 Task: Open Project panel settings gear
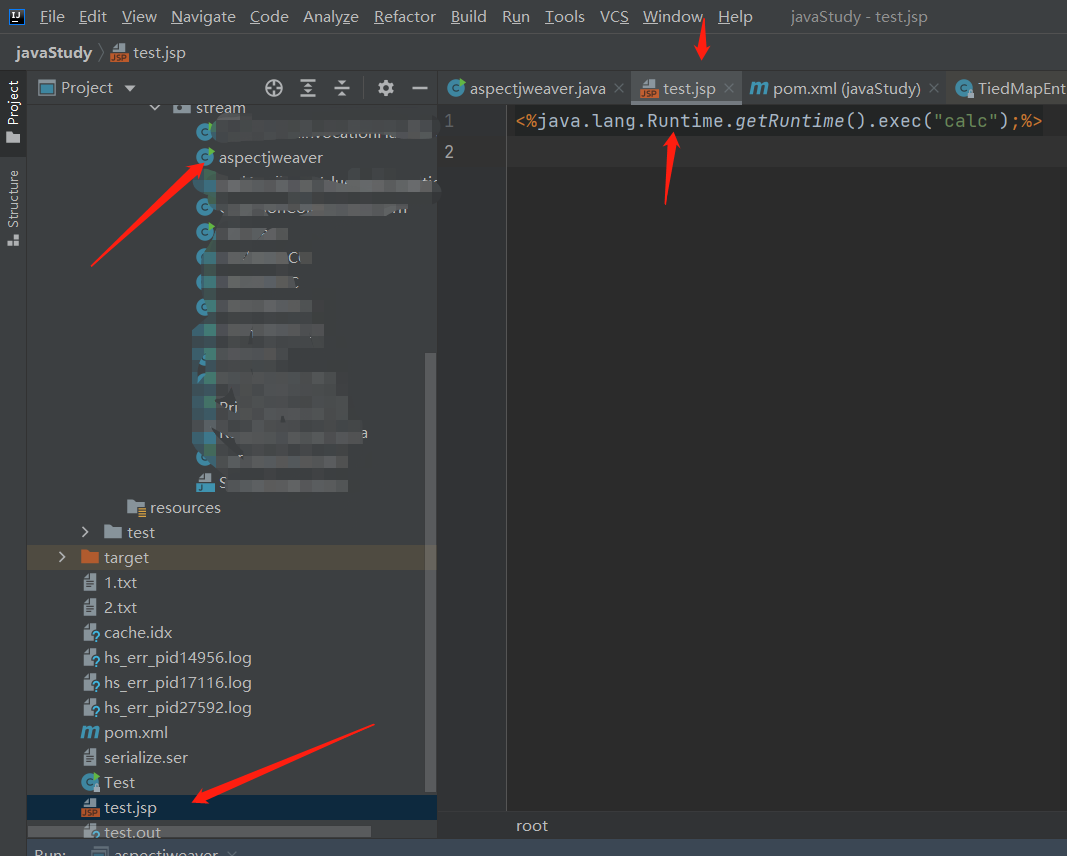point(386,88)
